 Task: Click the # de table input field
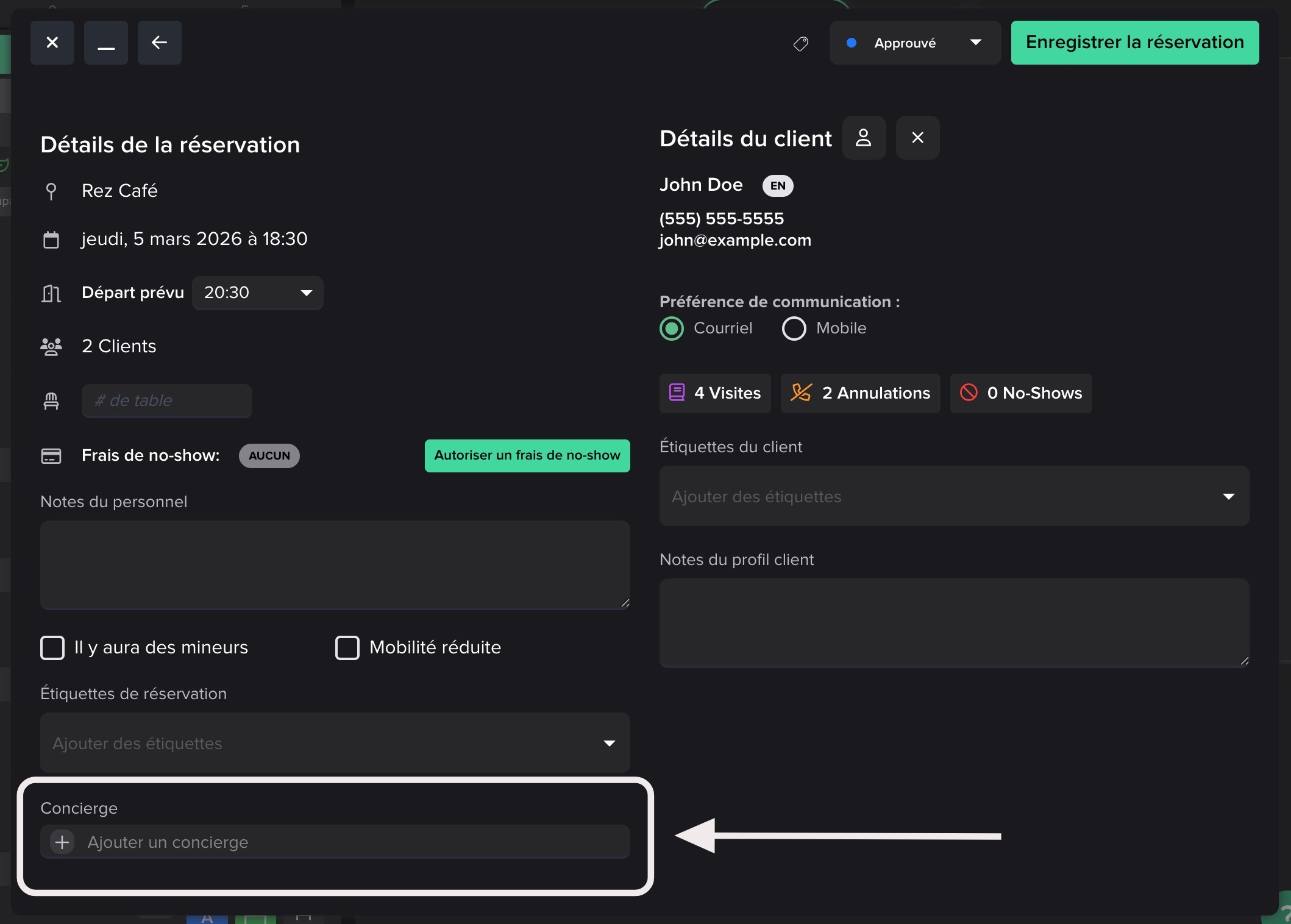(x=166, y=400)
